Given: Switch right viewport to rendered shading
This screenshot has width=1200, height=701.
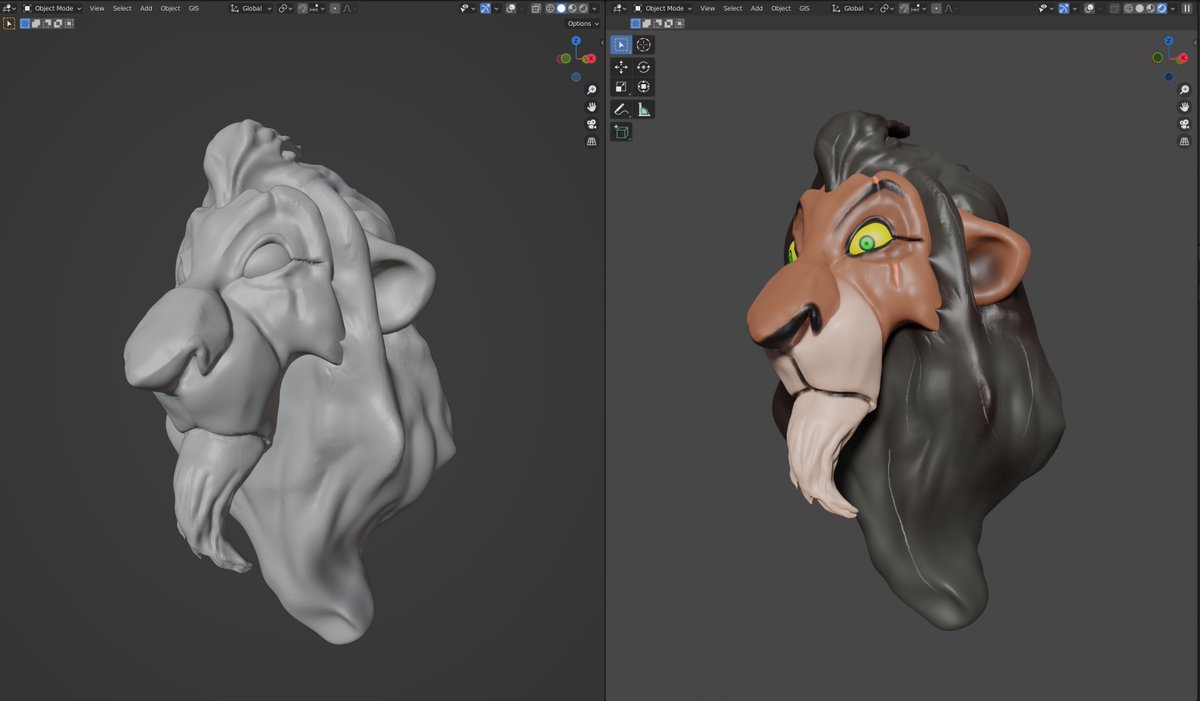Looking at the screenshot, I should 1162,8.
